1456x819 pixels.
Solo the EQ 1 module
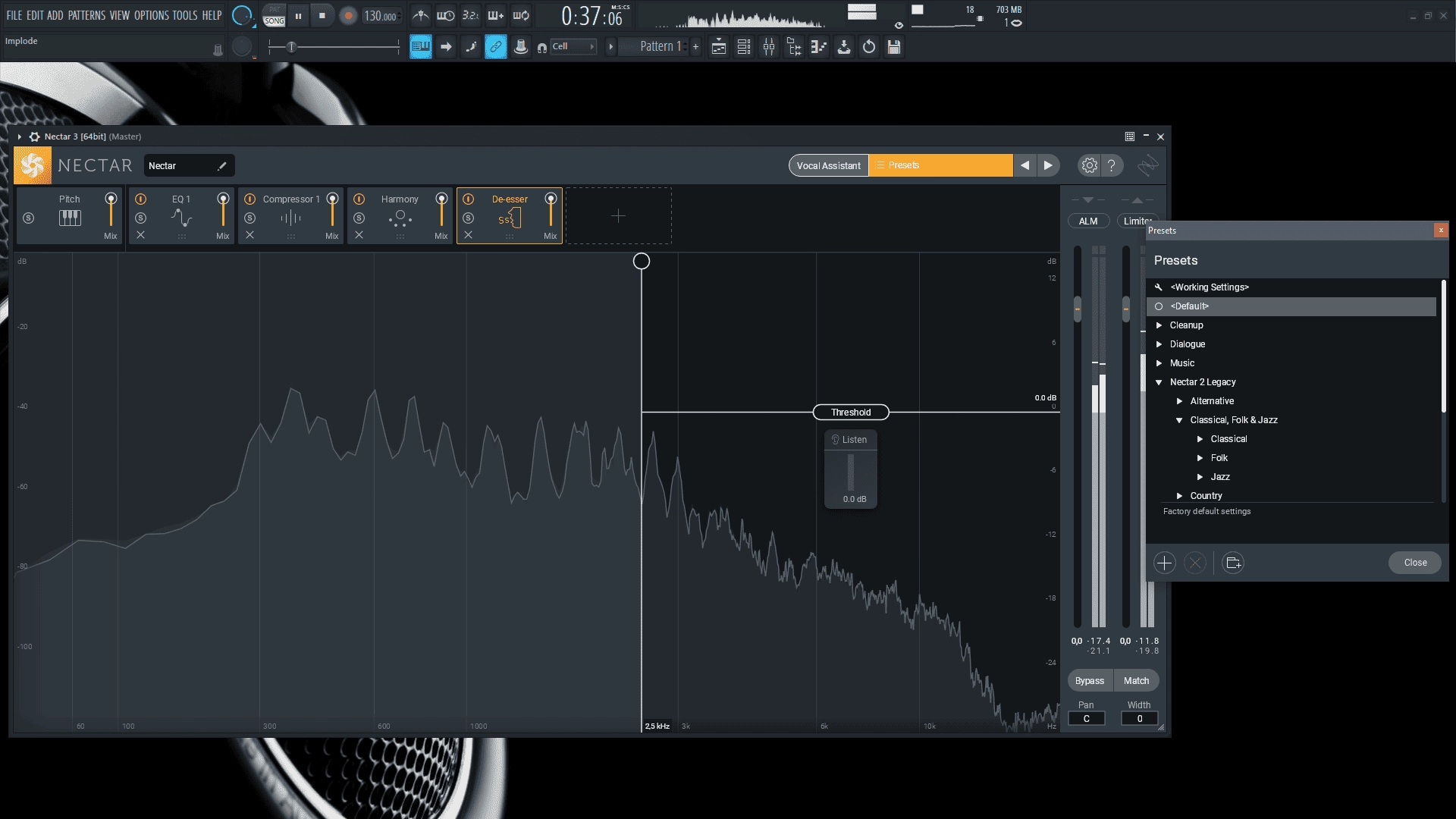[x=140, y=218]
